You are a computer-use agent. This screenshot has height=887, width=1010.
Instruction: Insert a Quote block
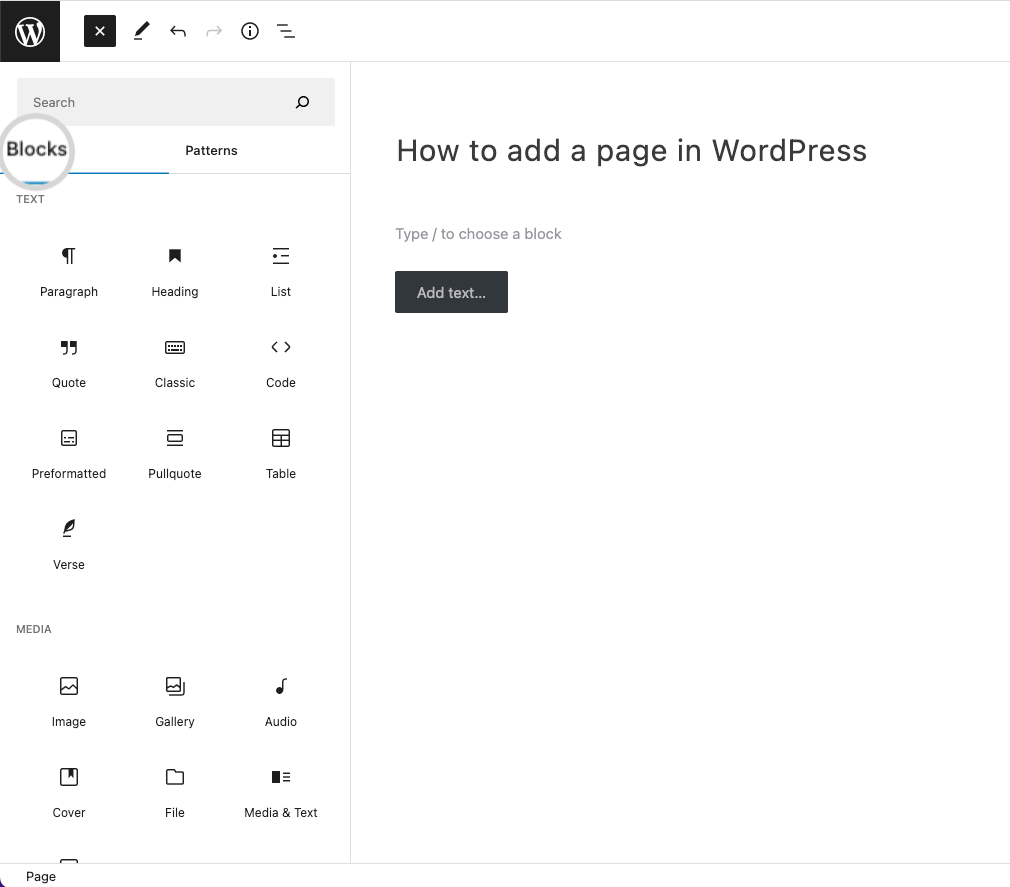tap(69, 363)
